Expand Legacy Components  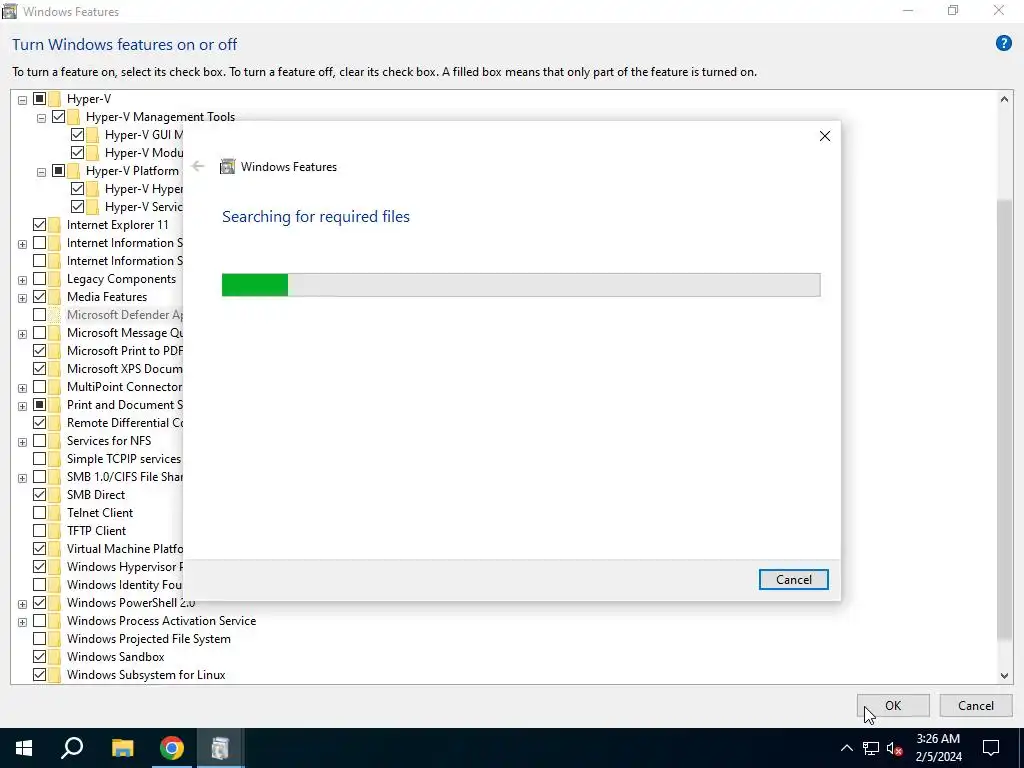click(x=22, y=281)
